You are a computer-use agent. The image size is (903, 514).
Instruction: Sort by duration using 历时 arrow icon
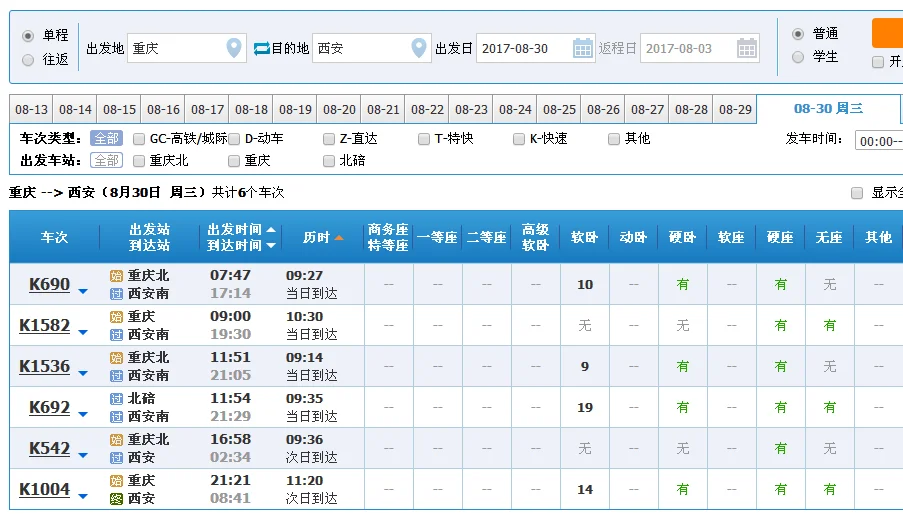(x=339, y=237)
